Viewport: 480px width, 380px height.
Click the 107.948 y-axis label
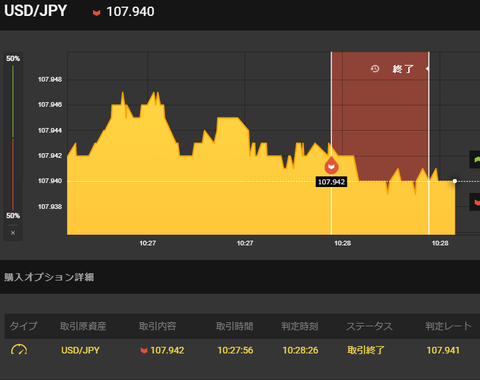pos(50,79)
